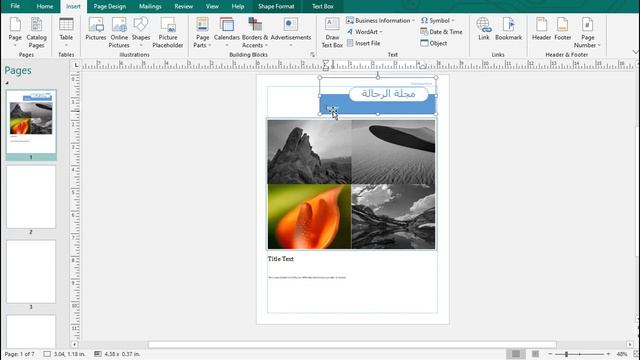
Task: Open Page Parts building blocks
Action: (x=202, y=32)
